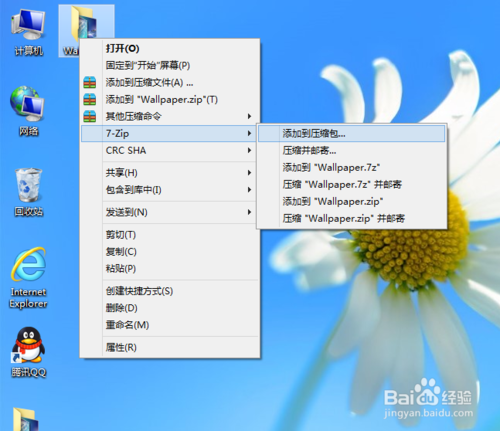
Task: Expand the 包含到库中(I) submenu arrow
Action: 249,190
